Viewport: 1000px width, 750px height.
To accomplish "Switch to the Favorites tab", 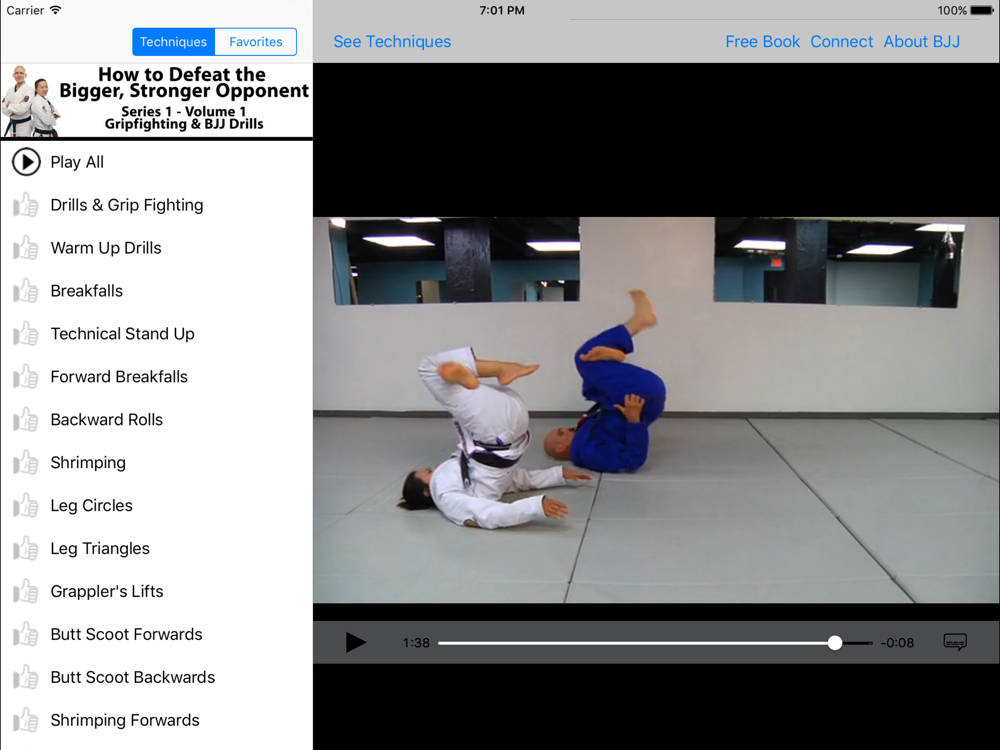I will [x=256, y=41].
